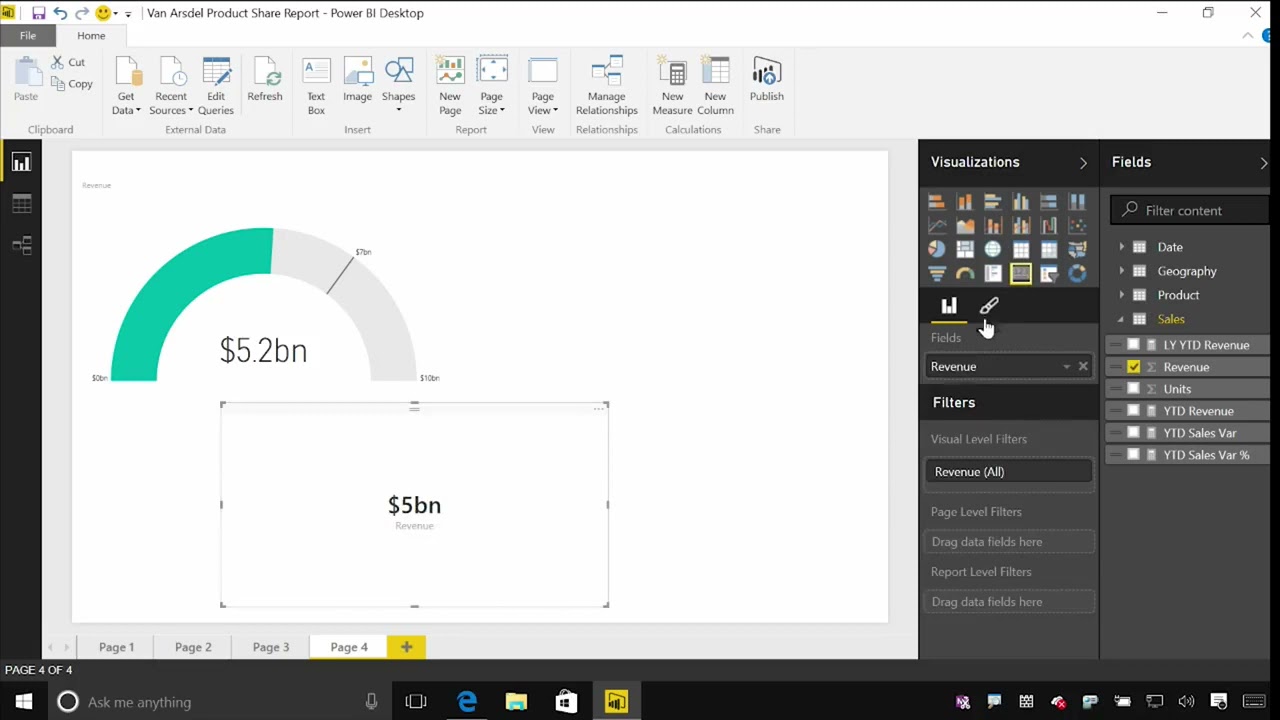Select the gauge visualization icon
The width and height of the screenshot is (1280, 720).
(x=964, y=274)
